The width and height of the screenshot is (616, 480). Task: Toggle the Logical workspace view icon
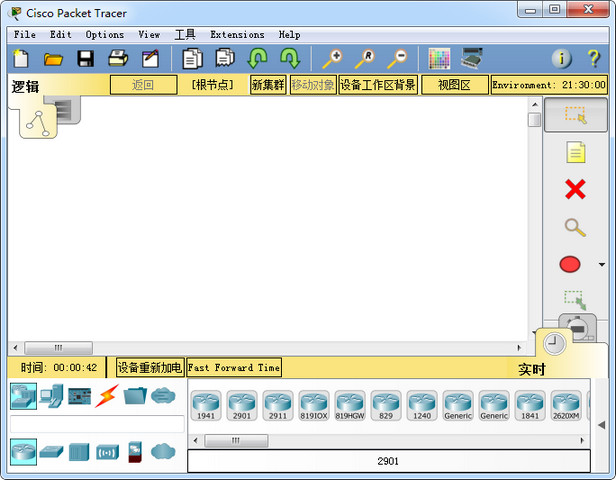click(x=38, y=123)
